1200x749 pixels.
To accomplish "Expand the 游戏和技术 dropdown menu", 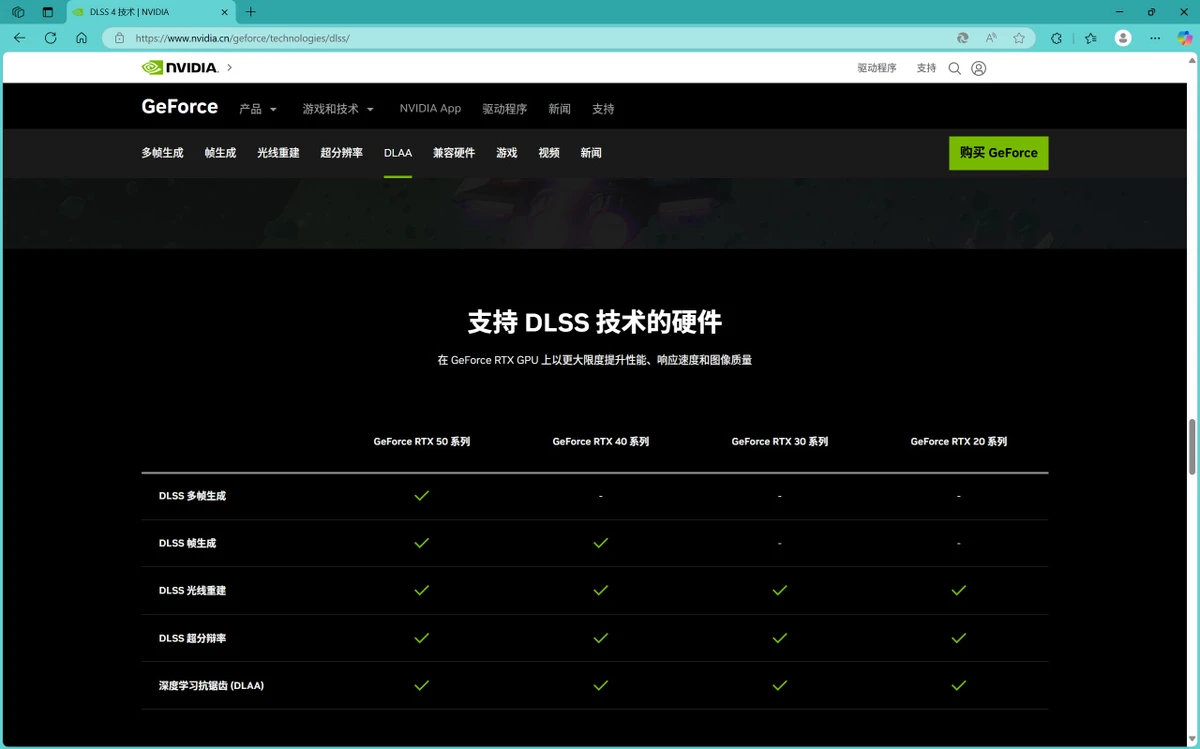I will pos(338,109).
